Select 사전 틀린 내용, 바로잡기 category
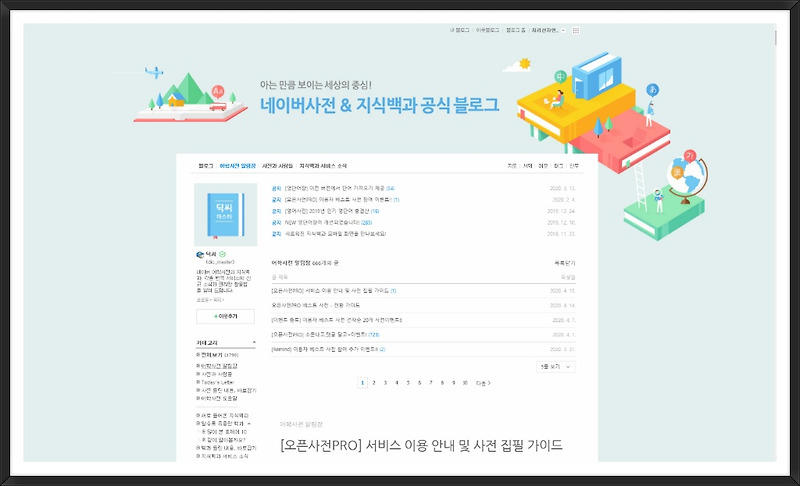 coord(228,391)
